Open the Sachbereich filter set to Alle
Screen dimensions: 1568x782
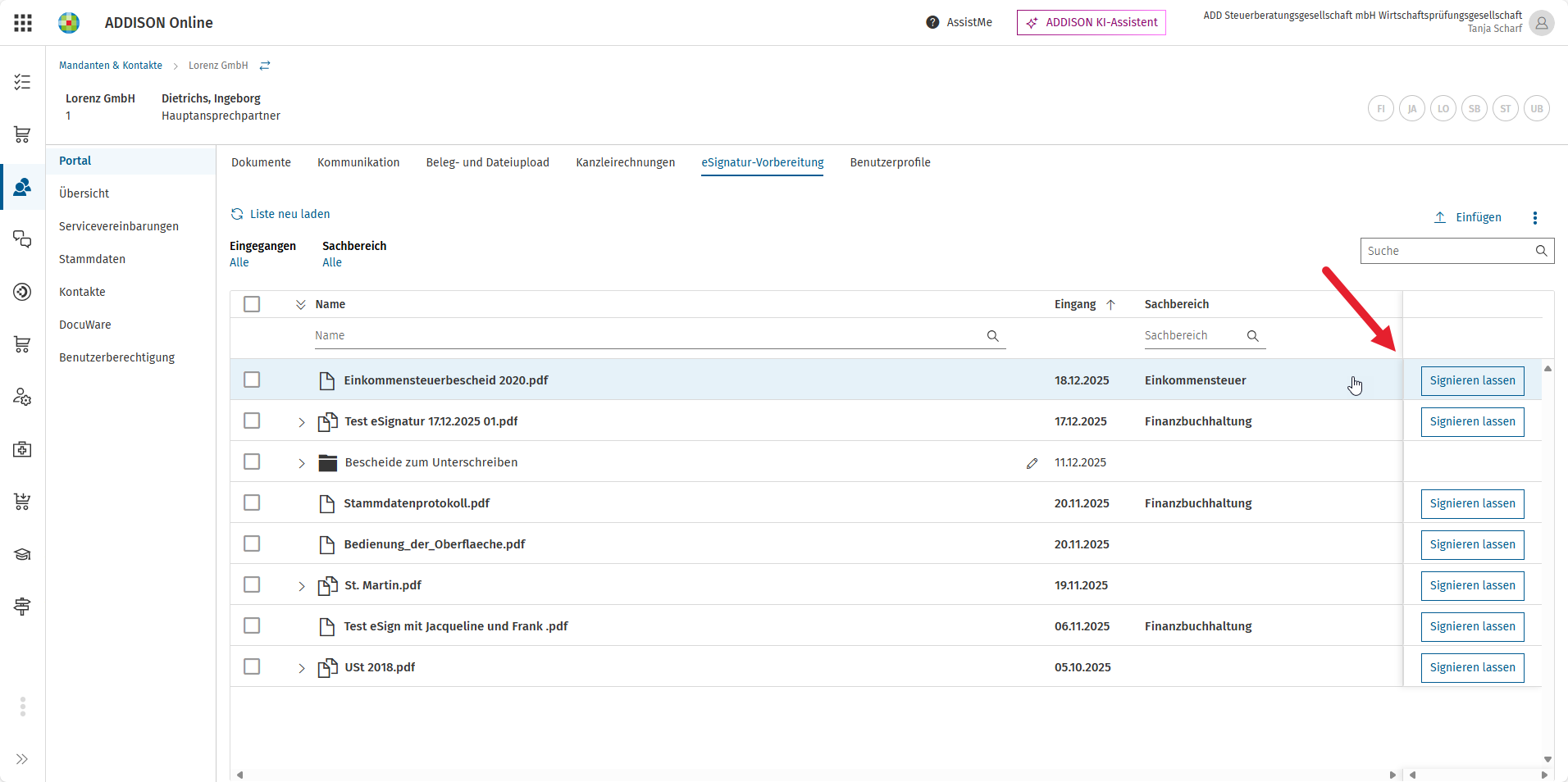click(x=332, y=262)
